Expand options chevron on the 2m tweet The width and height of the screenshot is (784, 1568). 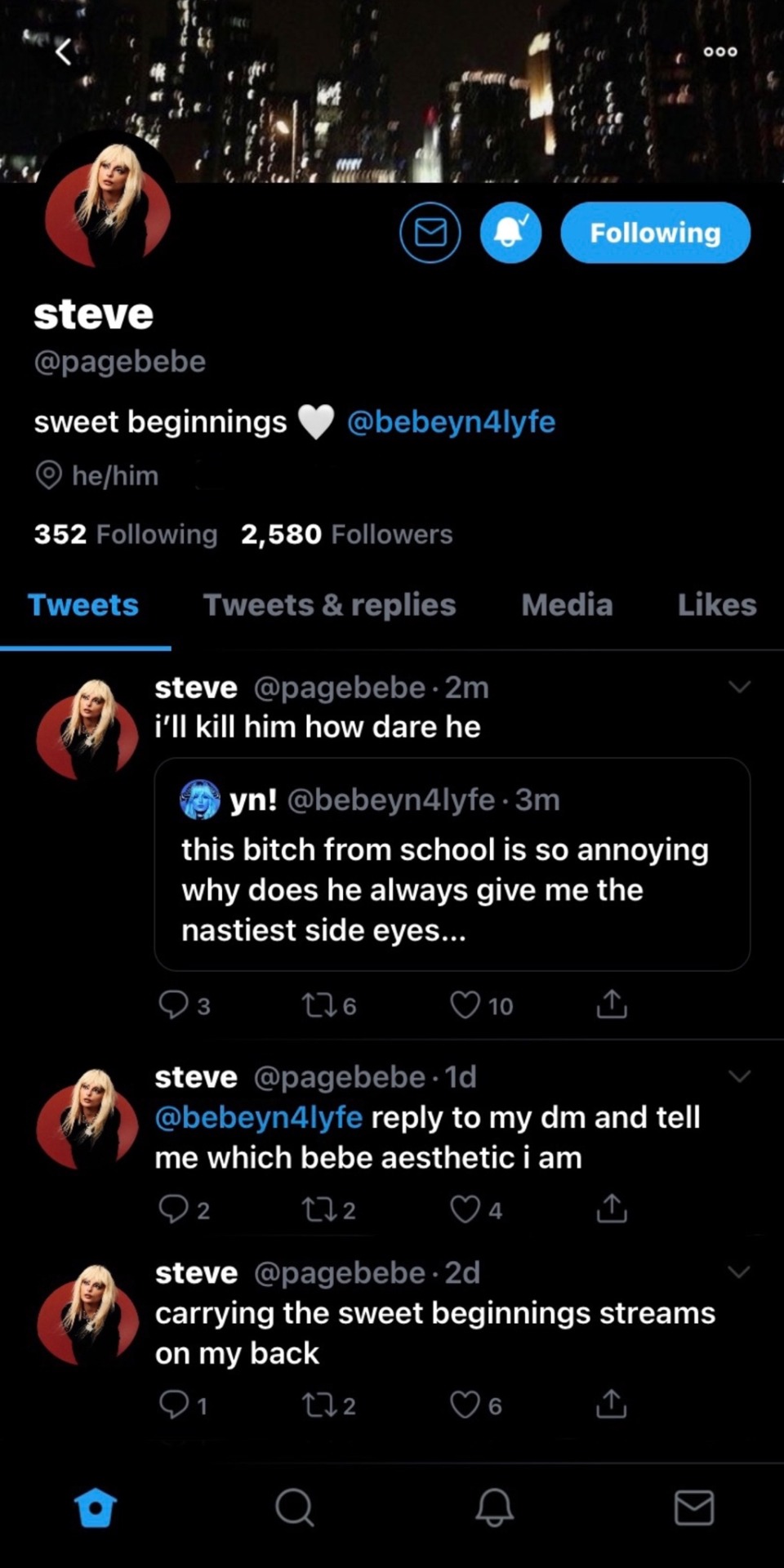click(739, 687)
